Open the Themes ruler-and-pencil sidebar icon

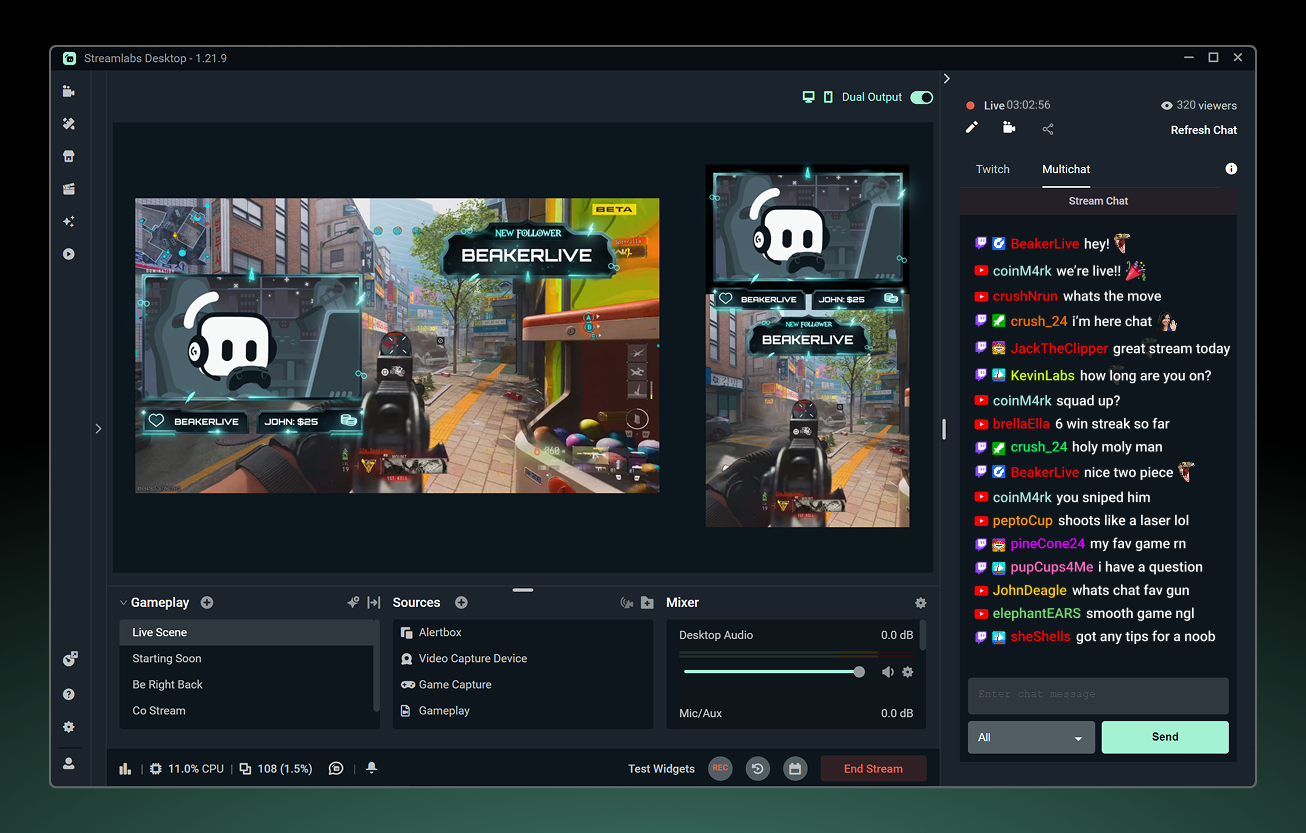click(69, 124)
